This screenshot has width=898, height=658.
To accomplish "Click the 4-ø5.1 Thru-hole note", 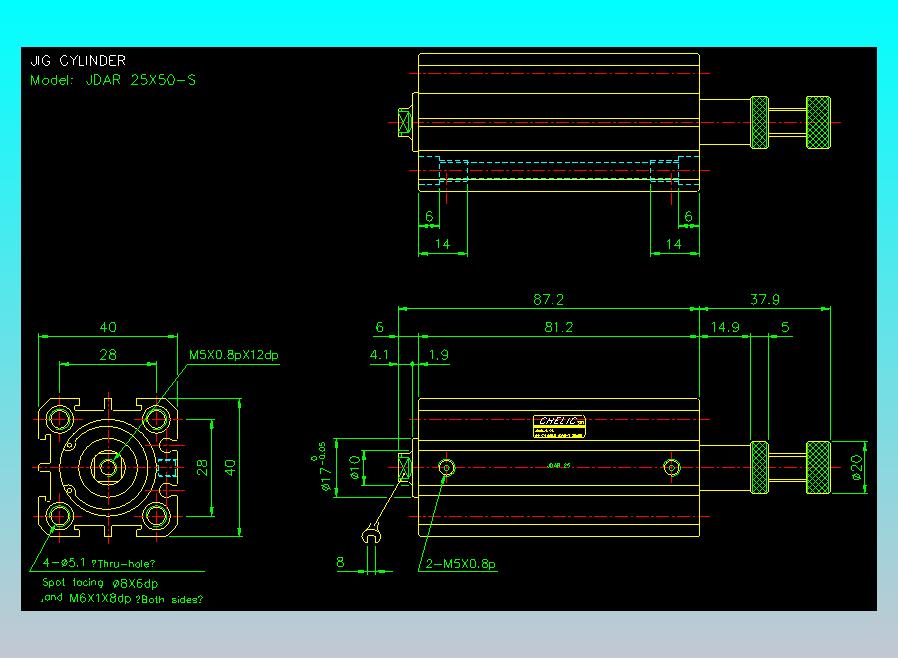I will point(99,564).
